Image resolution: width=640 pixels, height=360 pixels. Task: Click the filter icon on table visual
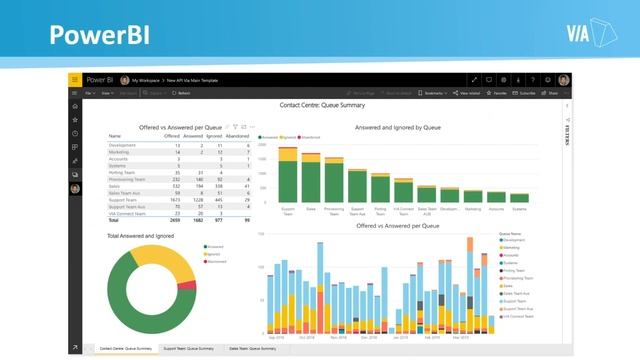236,127
